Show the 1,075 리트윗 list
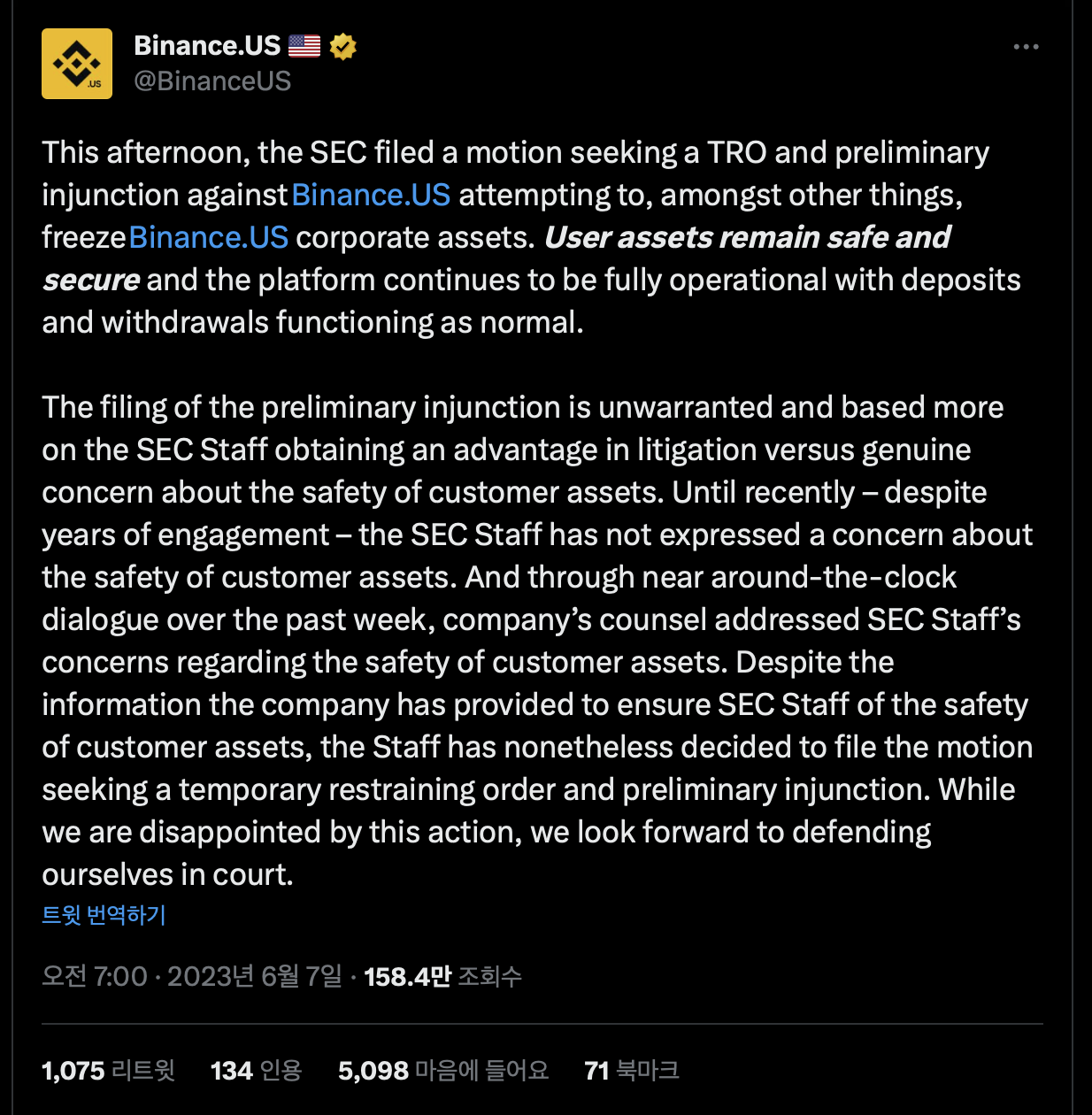1092x1115 pixels. pos(109,1071)
